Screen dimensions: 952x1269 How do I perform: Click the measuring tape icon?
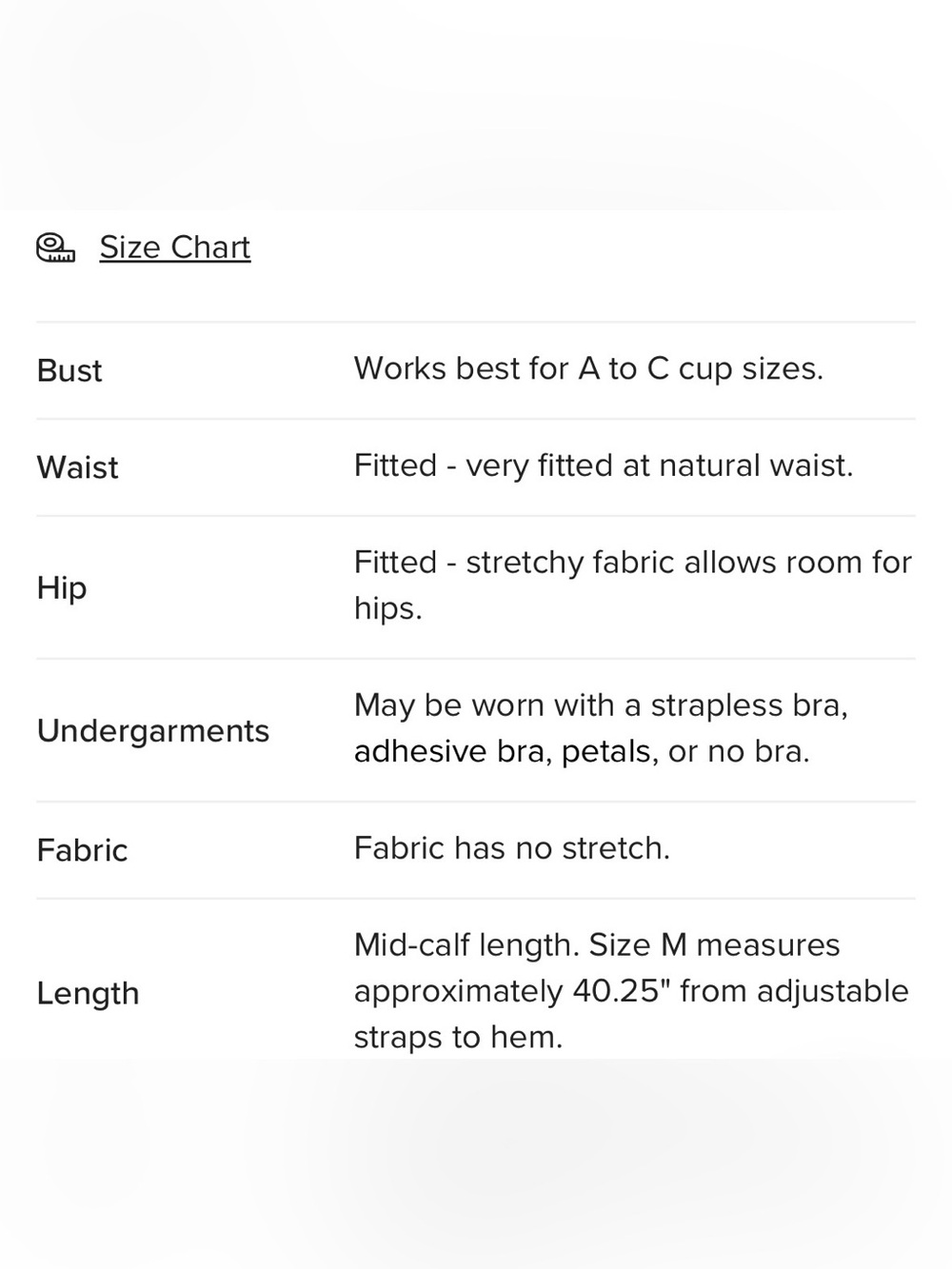point(55,248)
